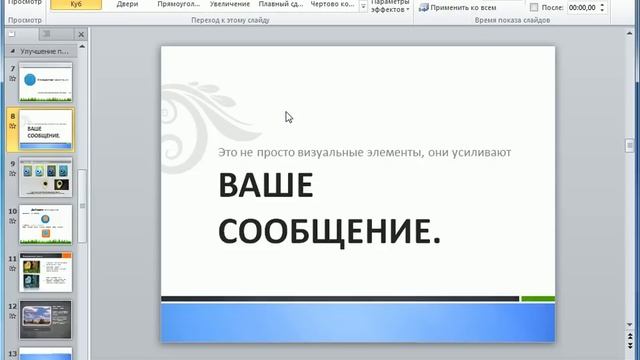Click main editor scroll up arrow
Viewport: 640px width, 360px height.
point(629,34)
